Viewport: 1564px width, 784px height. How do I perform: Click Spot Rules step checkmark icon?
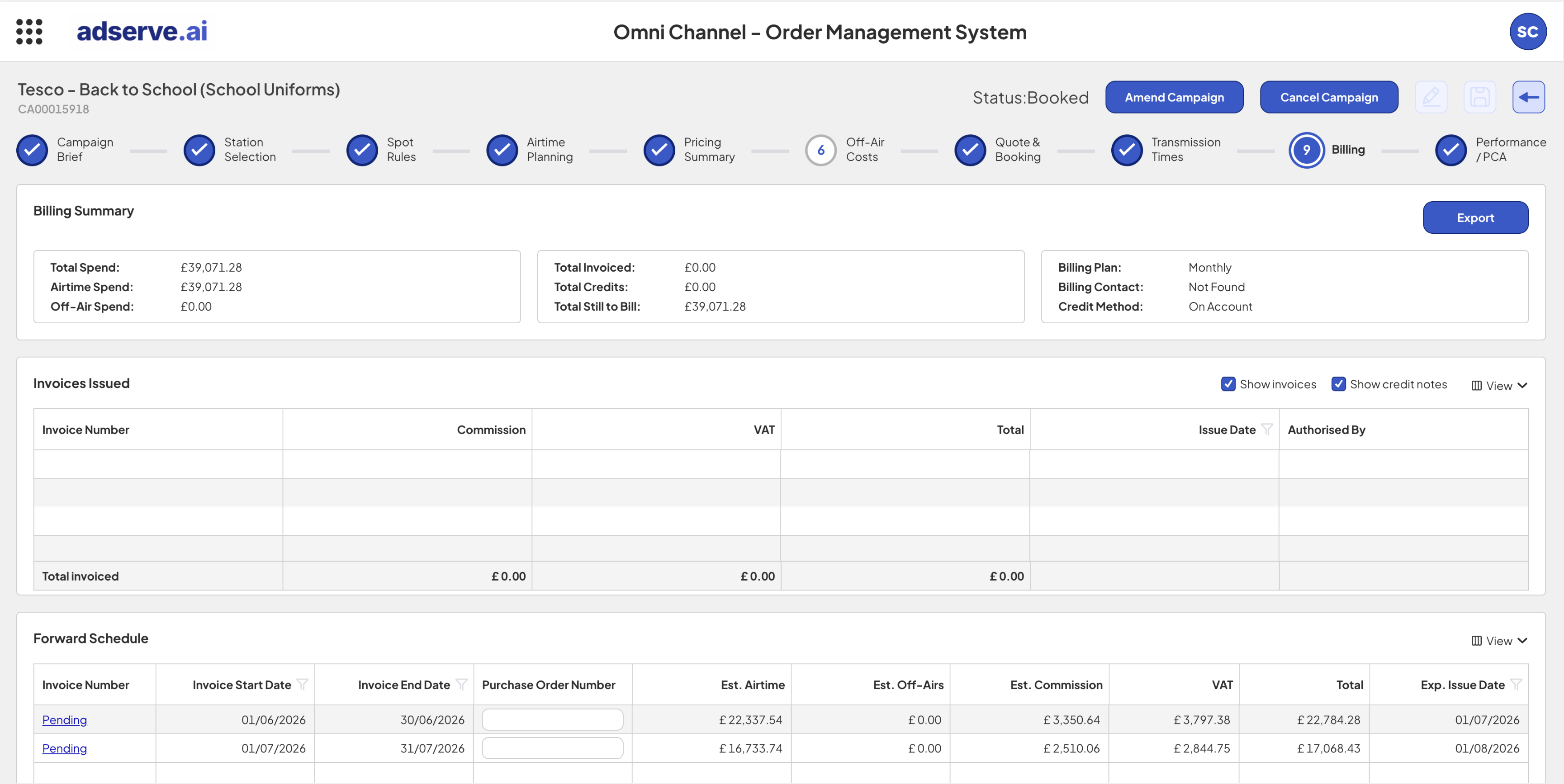[x=362, y=150]
